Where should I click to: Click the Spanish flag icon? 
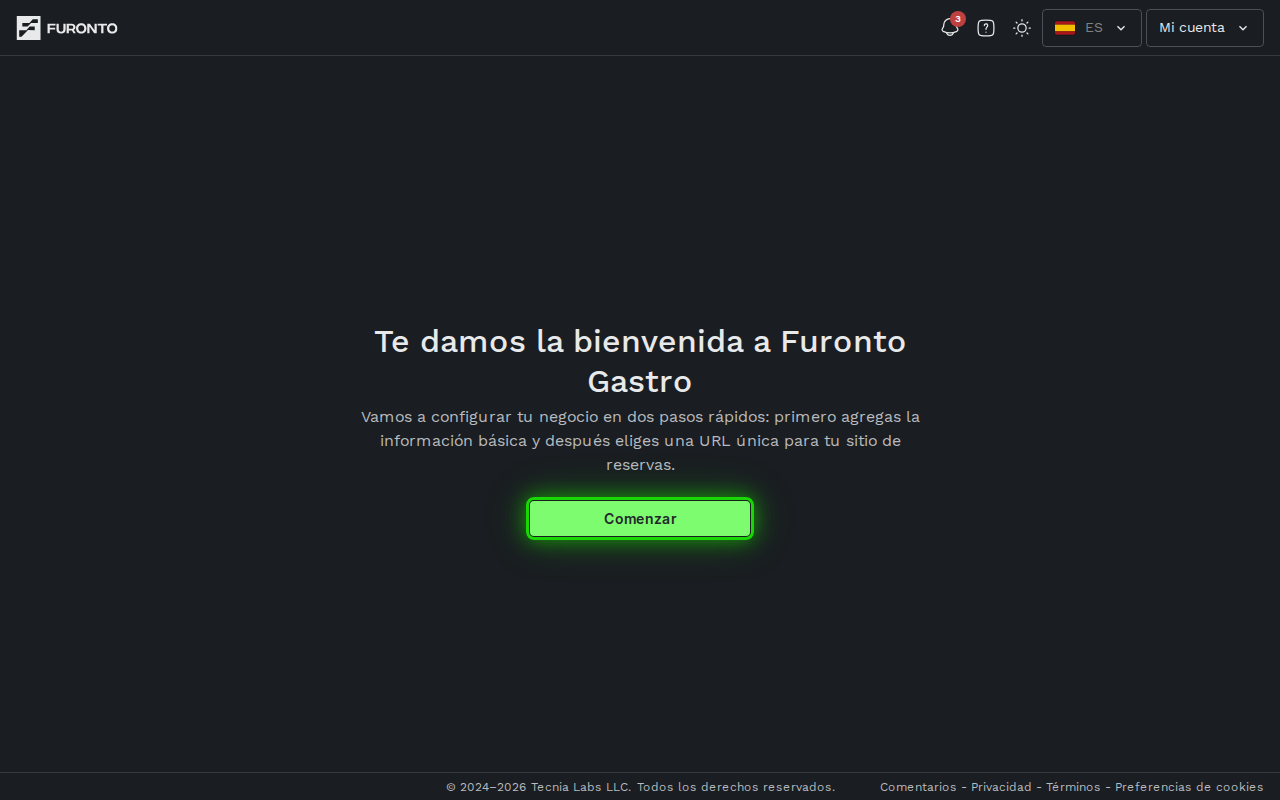click(1065, 28)
